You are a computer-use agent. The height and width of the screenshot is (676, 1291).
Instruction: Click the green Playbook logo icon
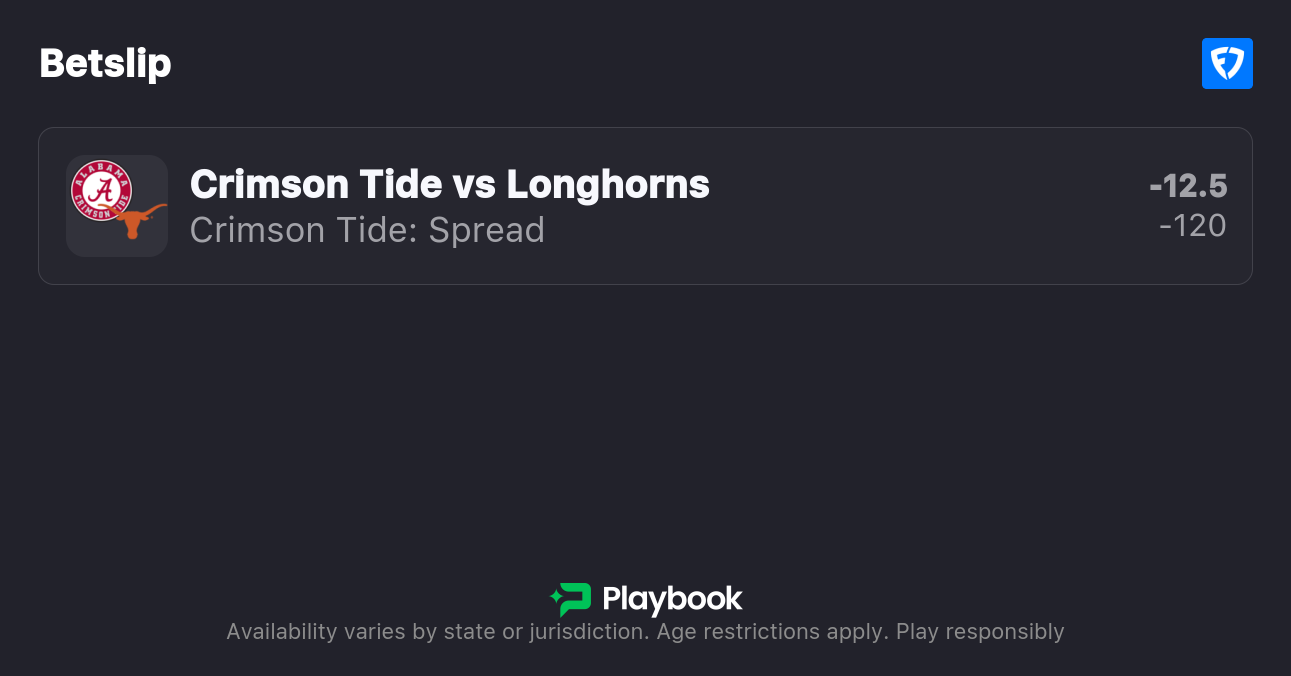[571, 599]
